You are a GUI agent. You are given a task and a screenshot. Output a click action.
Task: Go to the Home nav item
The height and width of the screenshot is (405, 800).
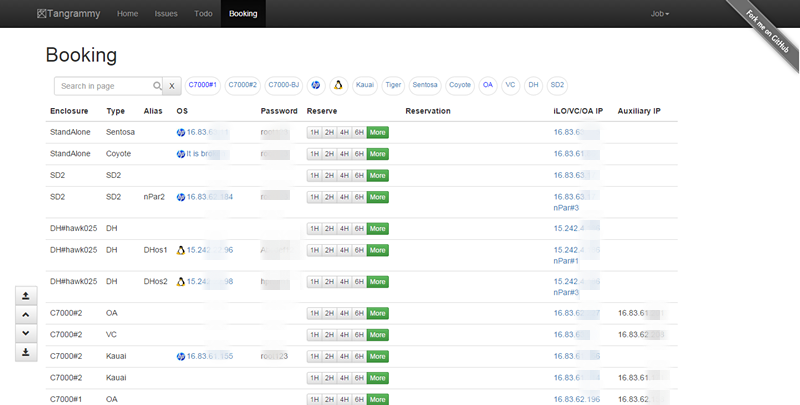click(128, 14)
